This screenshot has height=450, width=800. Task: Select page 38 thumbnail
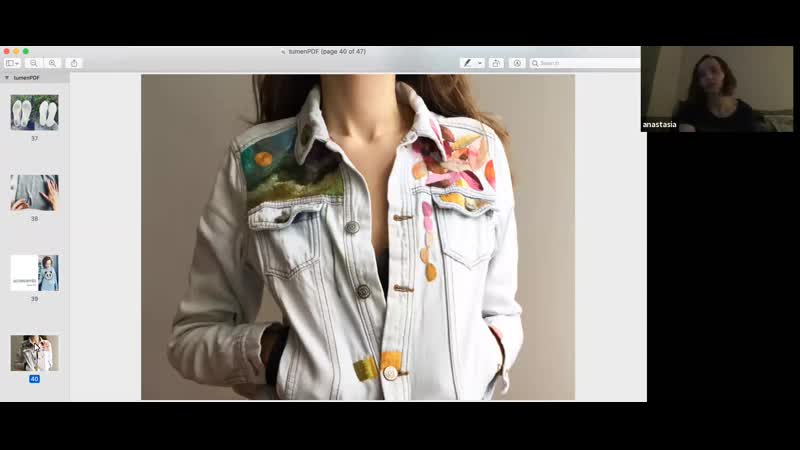pyautogui.click(x=34, y=192)
